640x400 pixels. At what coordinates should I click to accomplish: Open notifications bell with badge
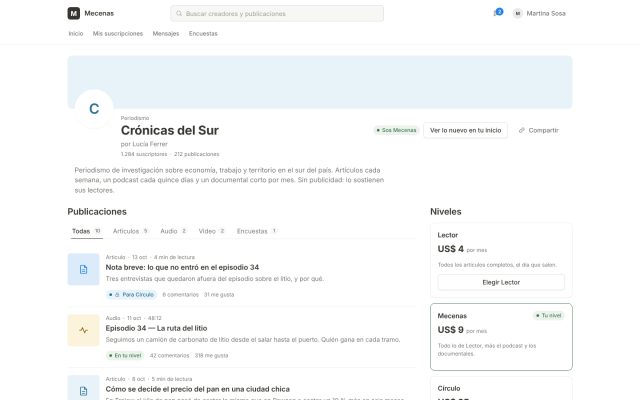pyautogui.click(x=498, y=13)
